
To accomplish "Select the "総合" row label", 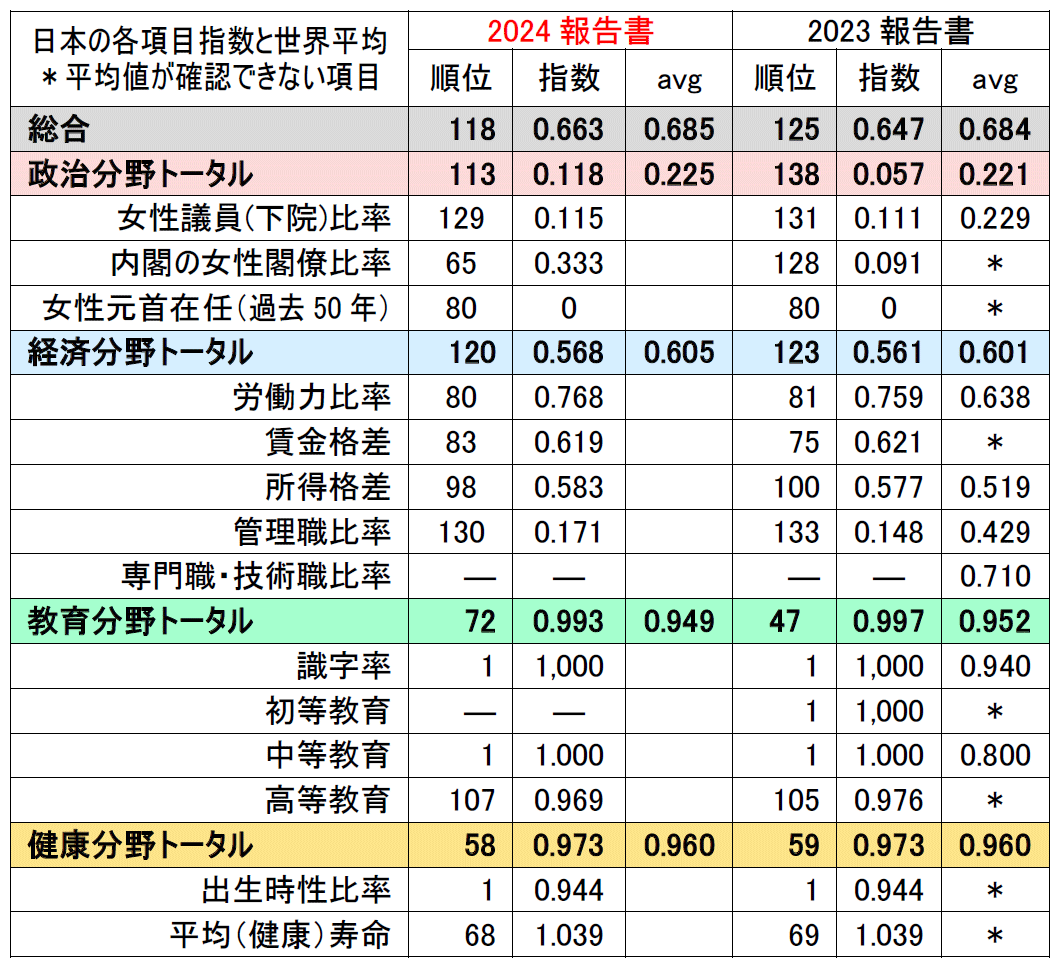I will (58, 129).
